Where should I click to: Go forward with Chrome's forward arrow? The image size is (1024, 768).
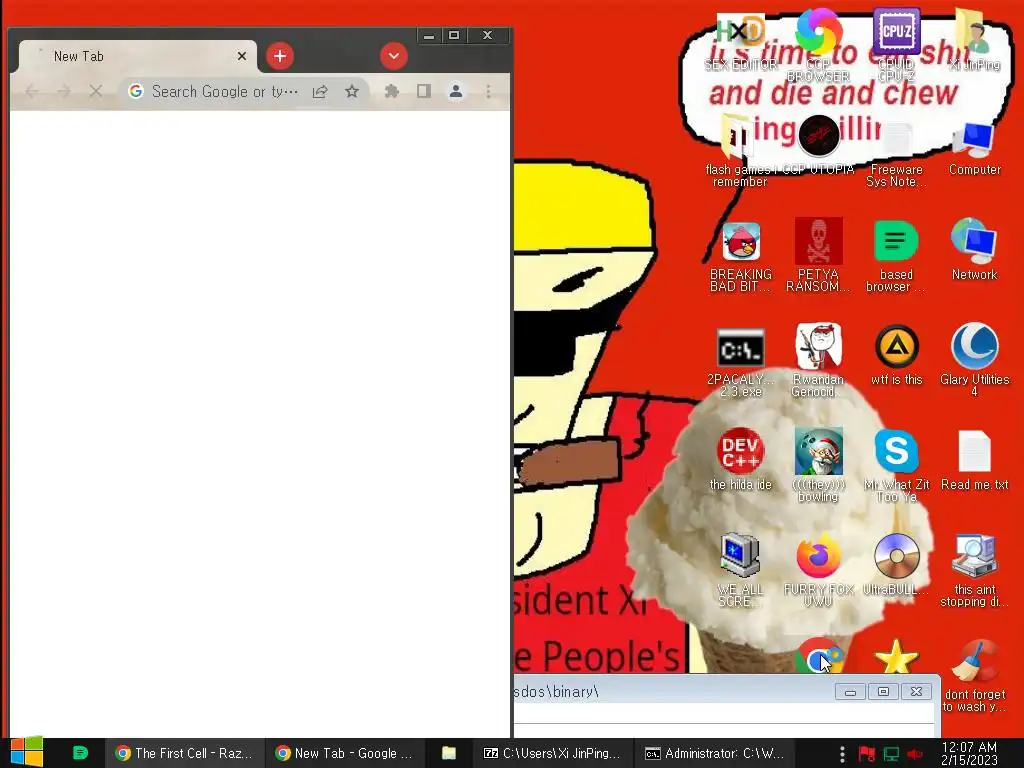pyautogui.click(x=64, y=91)
